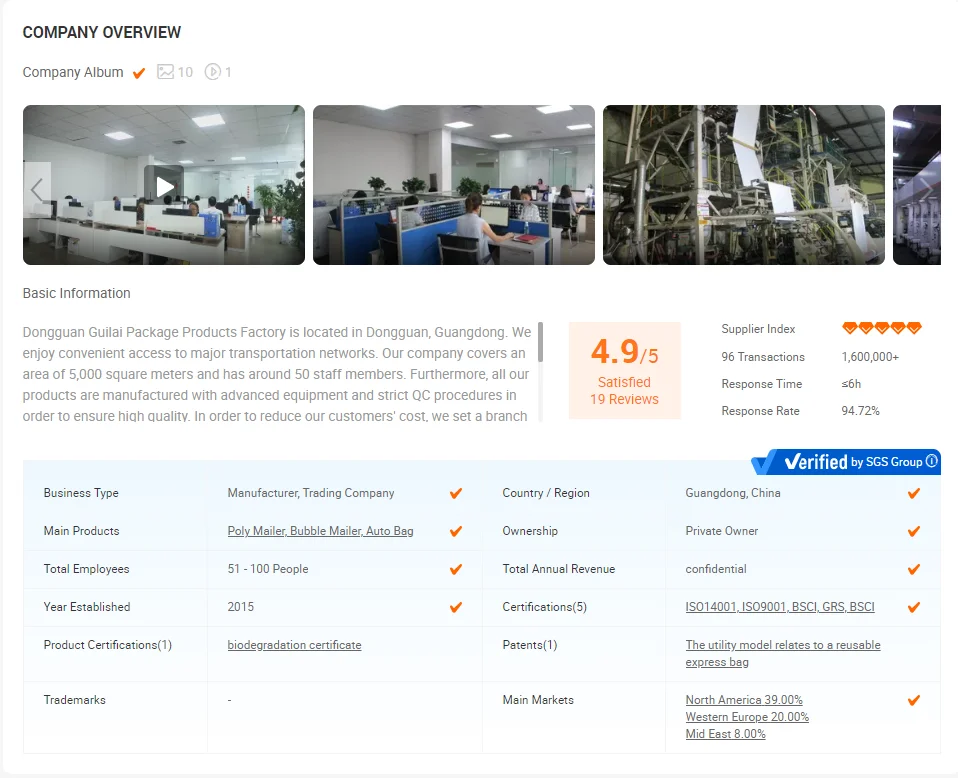The height and width of the screenshot is (778, 958).
Task: Click the Manufacturer, Trading Company value
Action: point(311,493)
